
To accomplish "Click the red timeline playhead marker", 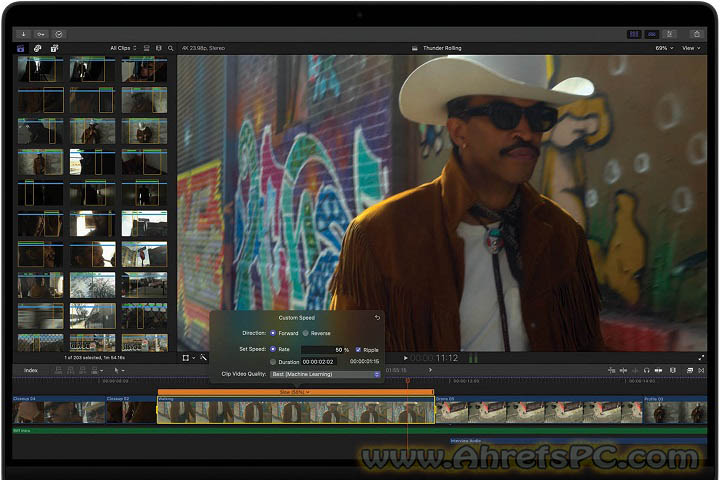I will coord(407,381).
